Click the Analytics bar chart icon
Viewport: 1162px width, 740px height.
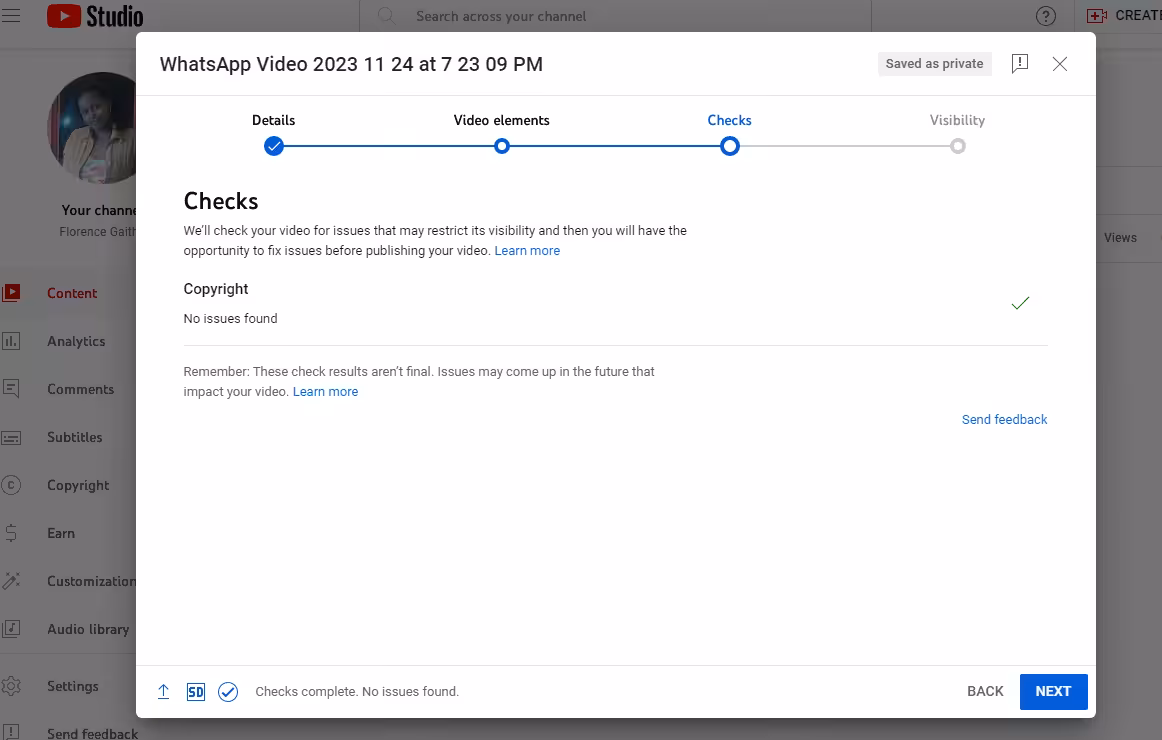[11, 341]
